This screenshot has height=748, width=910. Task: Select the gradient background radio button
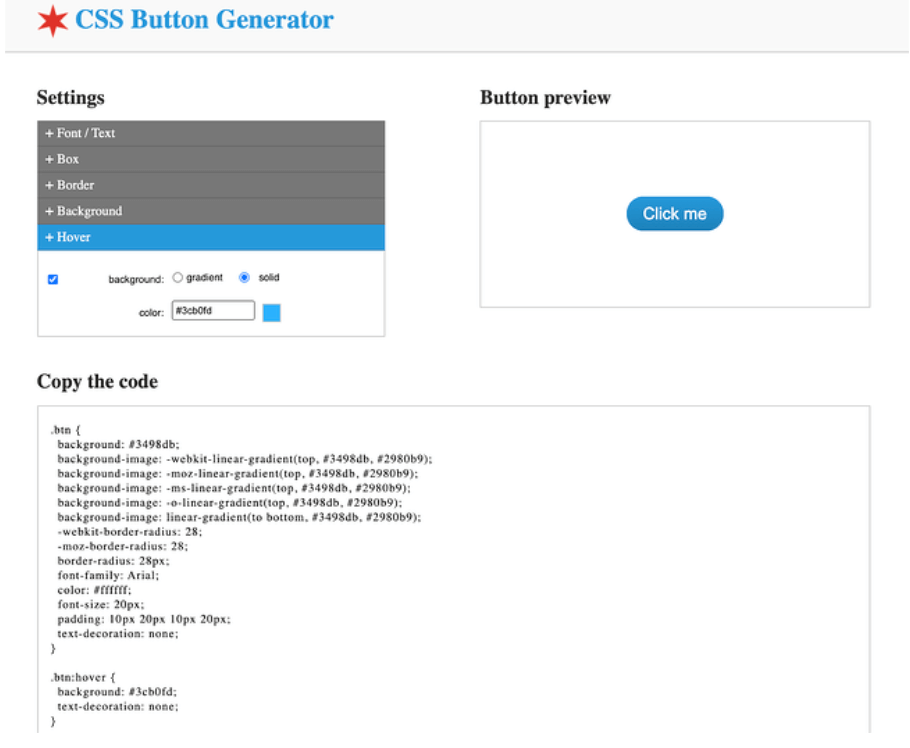178,277
